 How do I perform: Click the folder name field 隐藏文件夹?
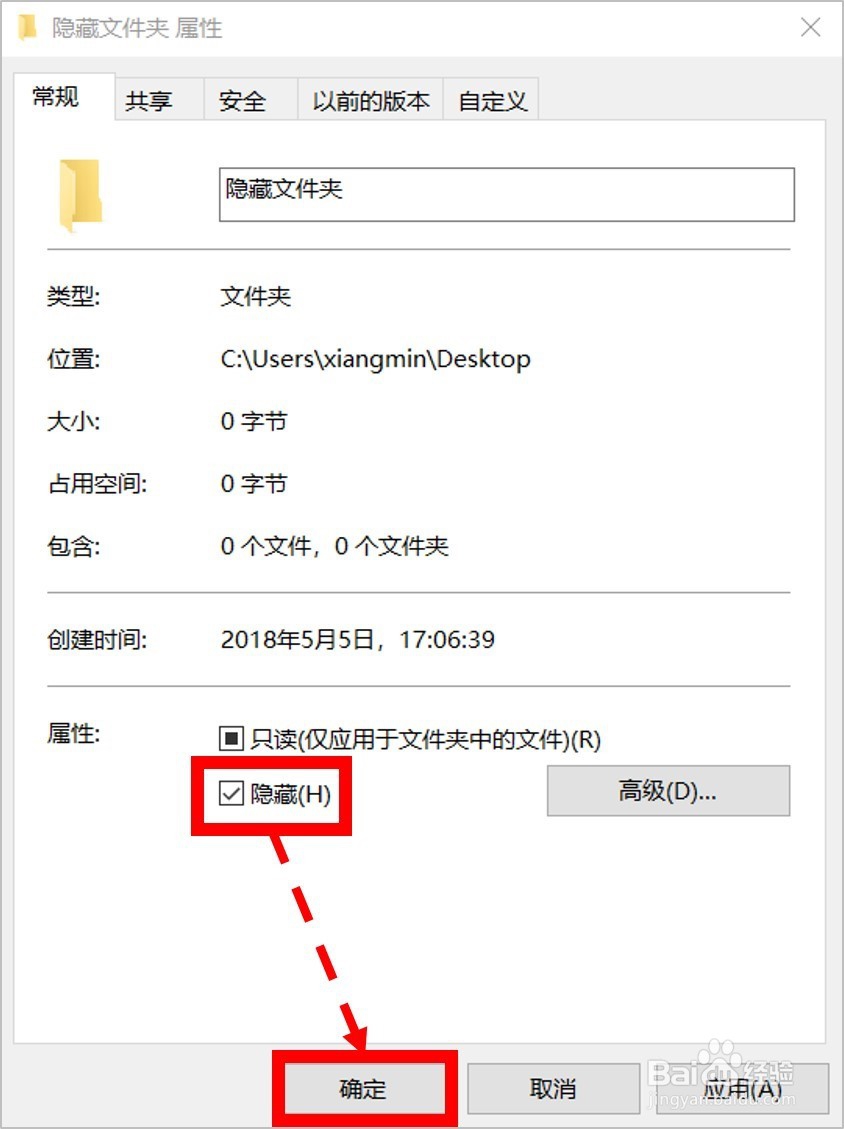point(506,194)
